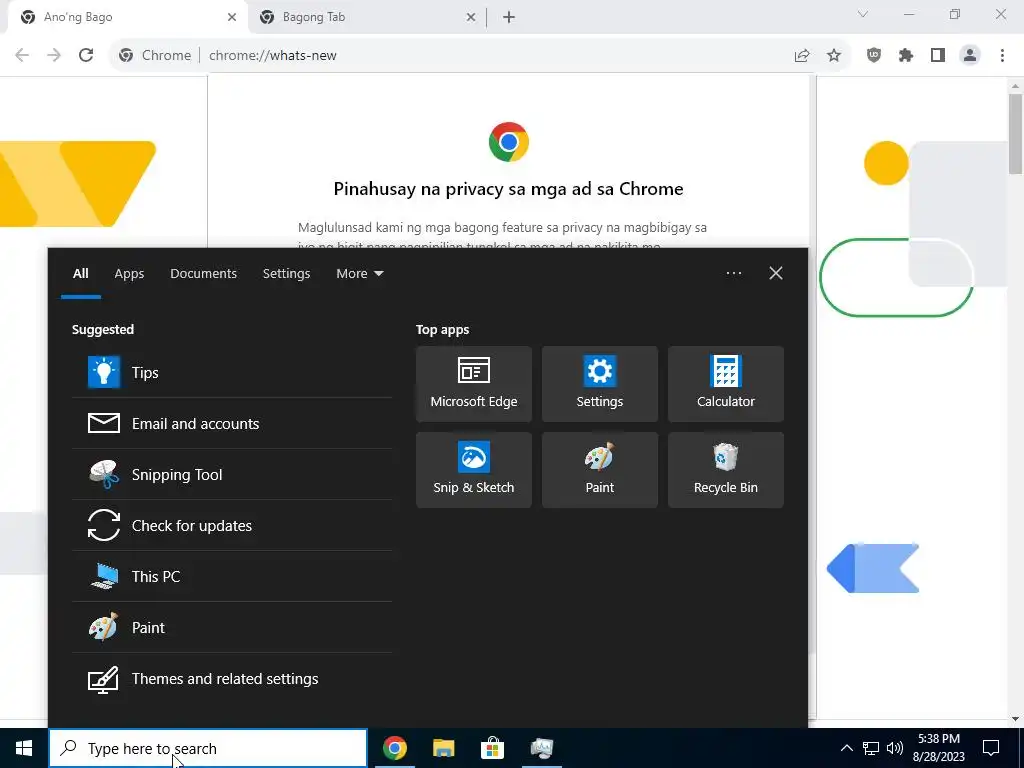
Task: Switch to Documents search filter
Action: (x=203, y=274)
